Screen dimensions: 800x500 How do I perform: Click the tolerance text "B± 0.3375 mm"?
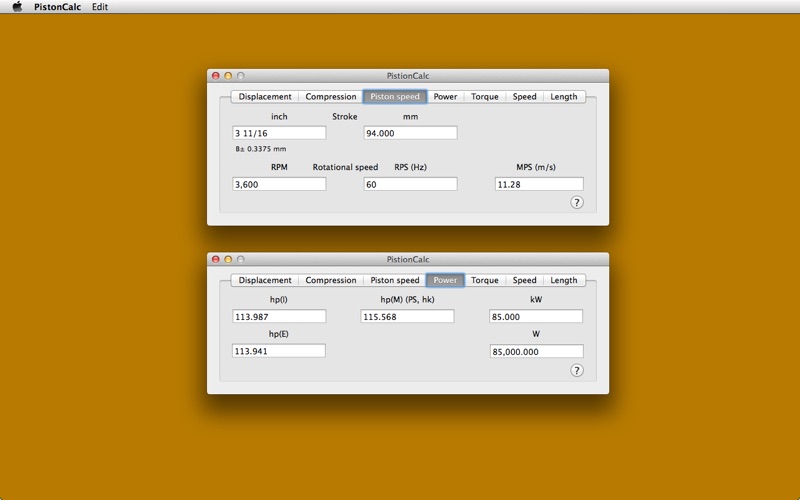261,149
